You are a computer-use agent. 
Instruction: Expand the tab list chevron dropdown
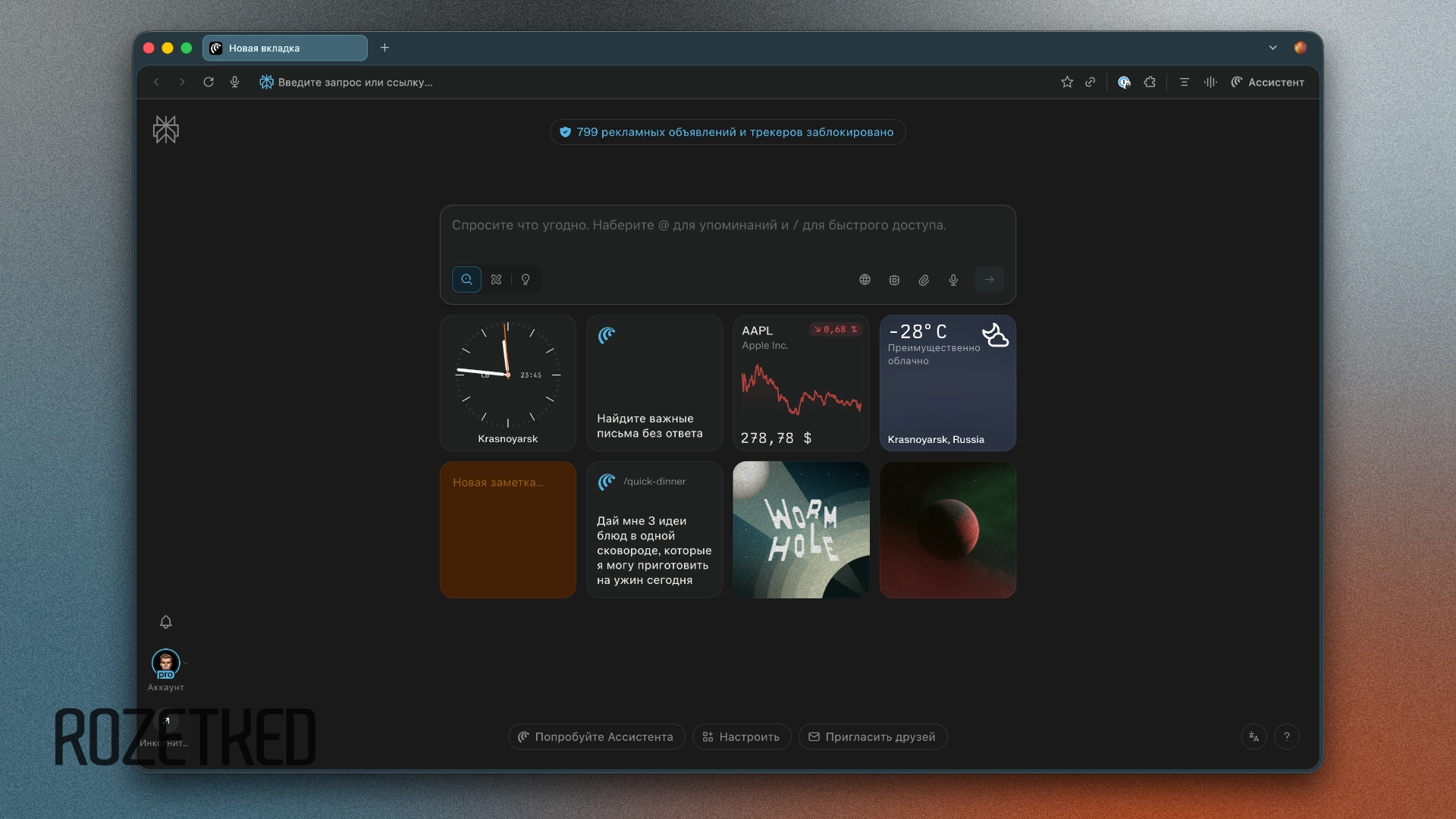coord(1272,48)
